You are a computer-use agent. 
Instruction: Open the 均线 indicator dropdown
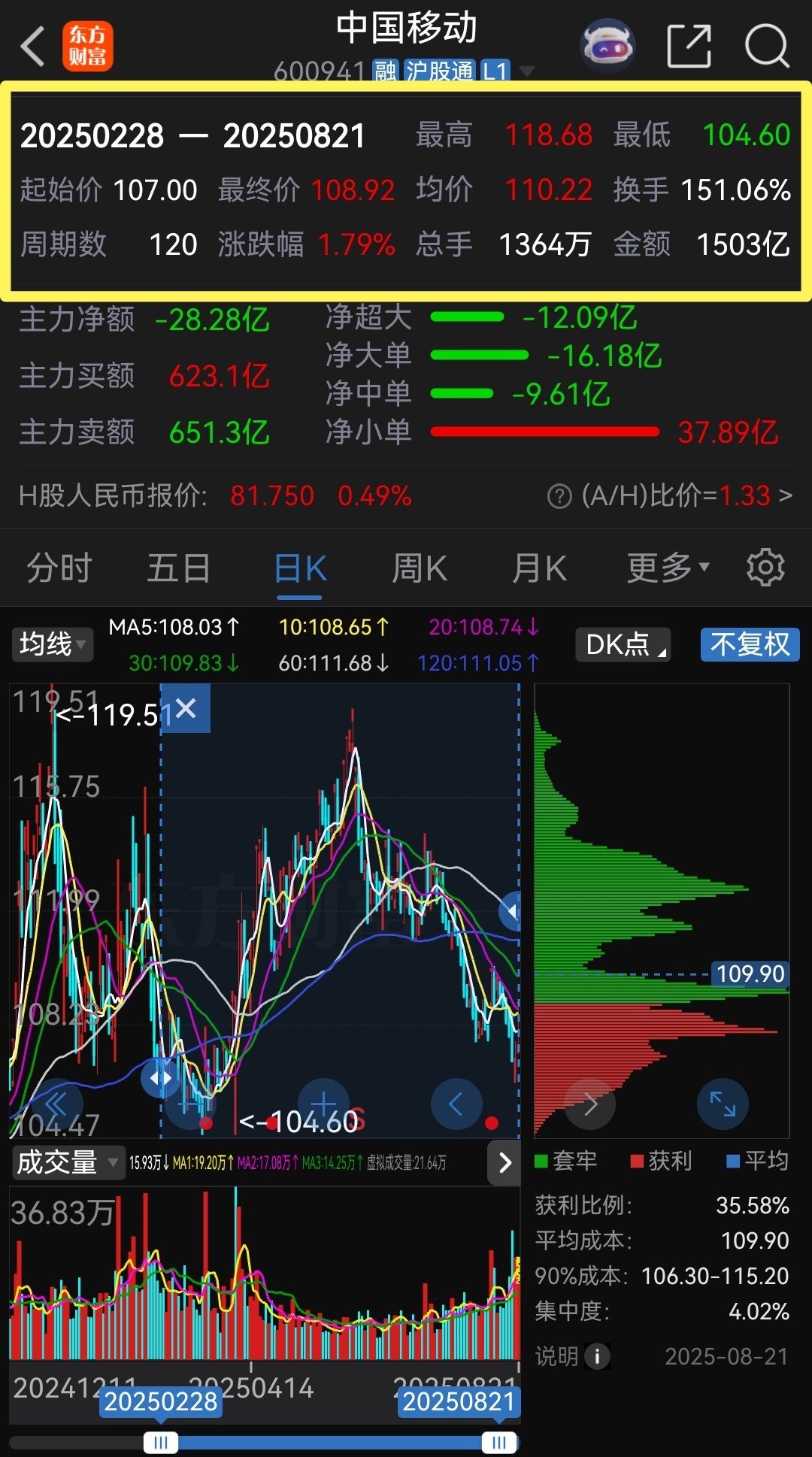click(52, 644)
